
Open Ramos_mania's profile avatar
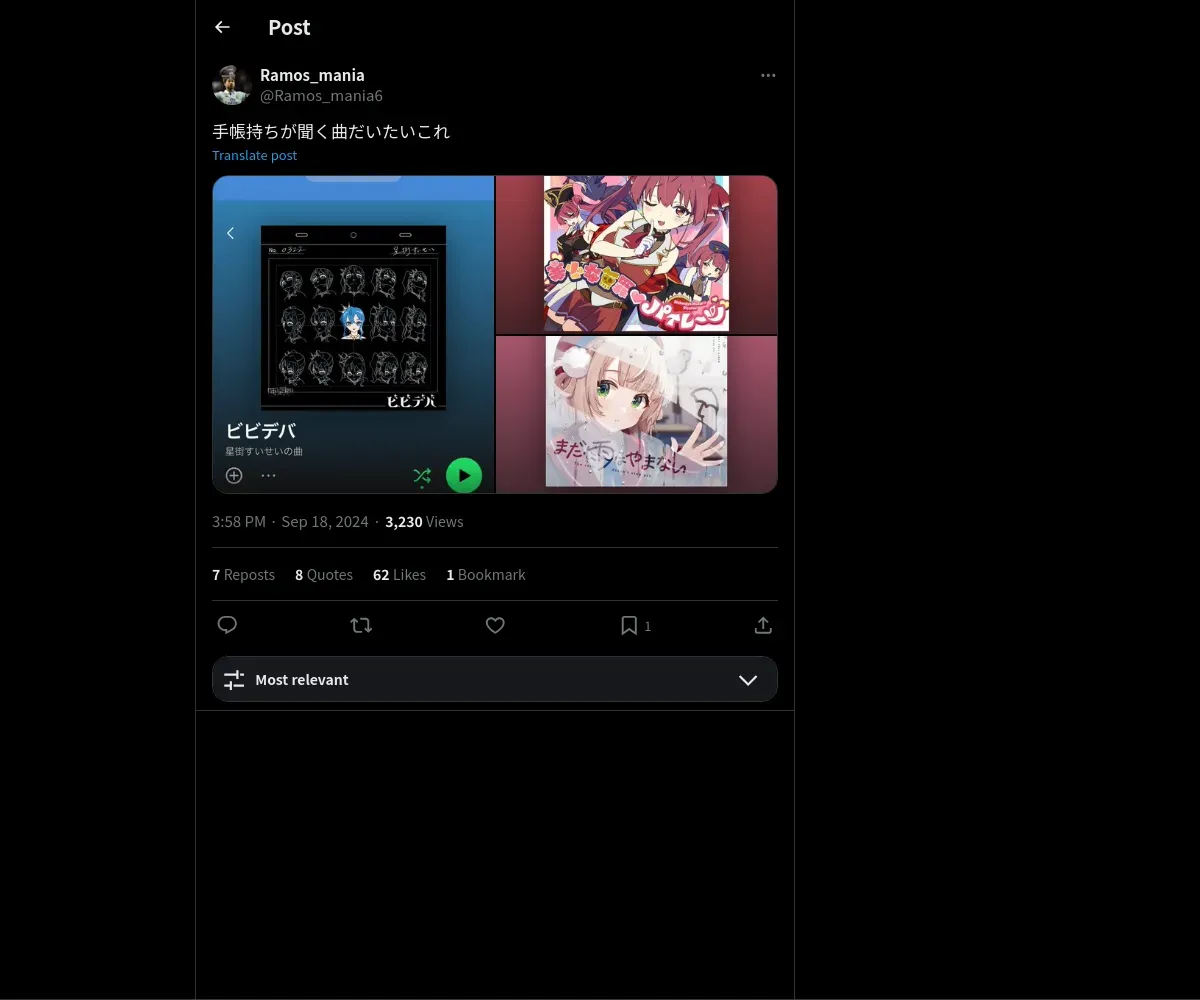pyautogui.click(x=231, y=85)
